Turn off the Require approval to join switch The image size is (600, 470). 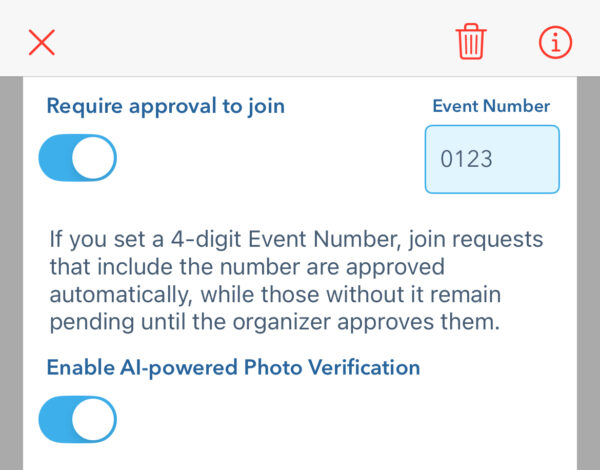coord(78,158)
